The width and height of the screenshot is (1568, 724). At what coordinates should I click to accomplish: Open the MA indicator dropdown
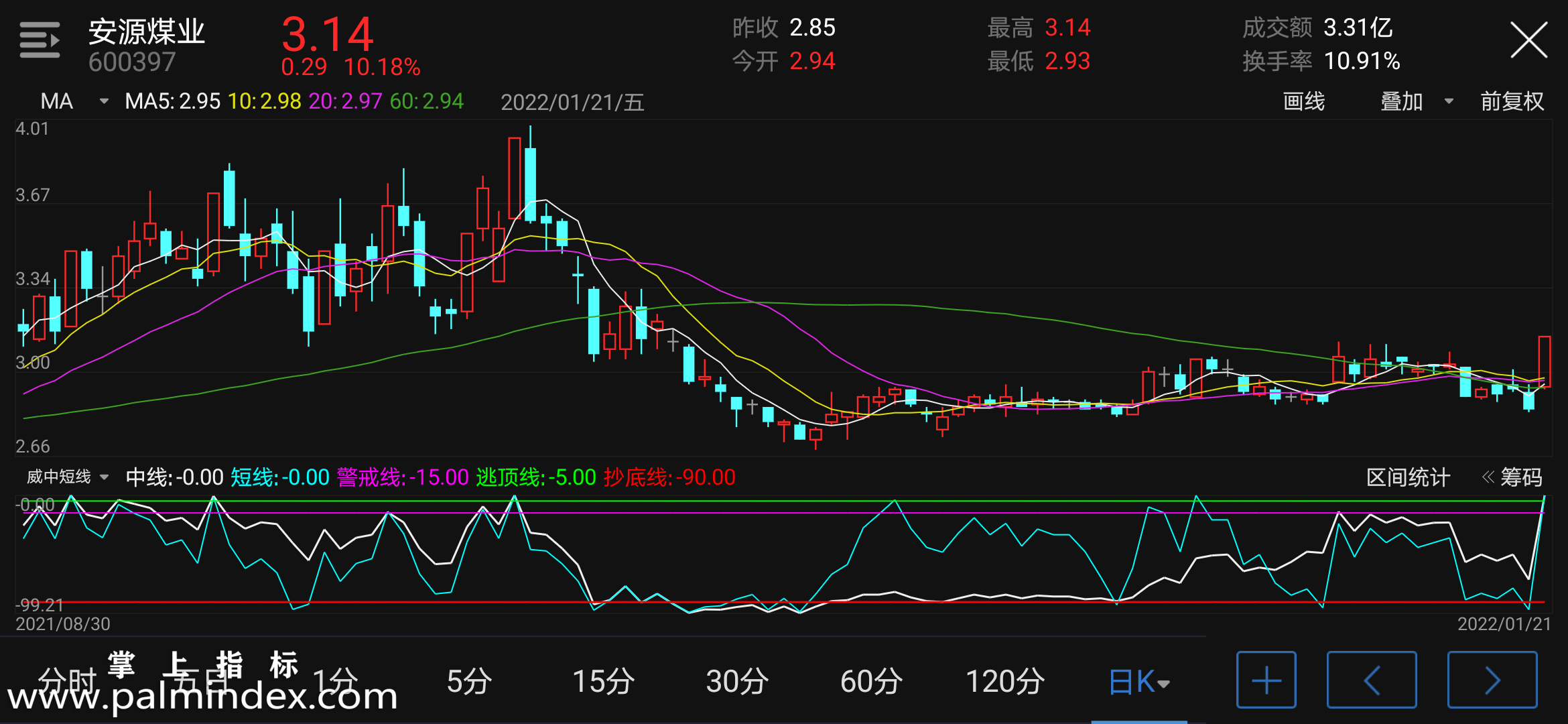click(x=74, y=101)
